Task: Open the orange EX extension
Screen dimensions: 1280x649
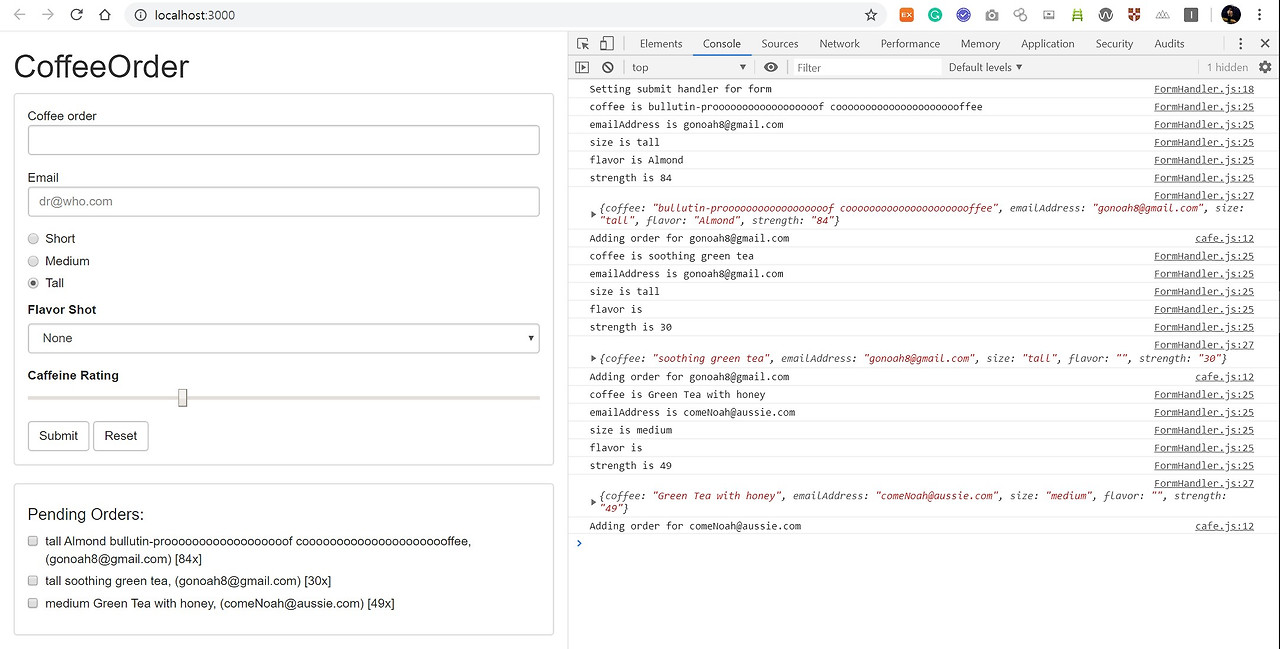Action: 906,15
